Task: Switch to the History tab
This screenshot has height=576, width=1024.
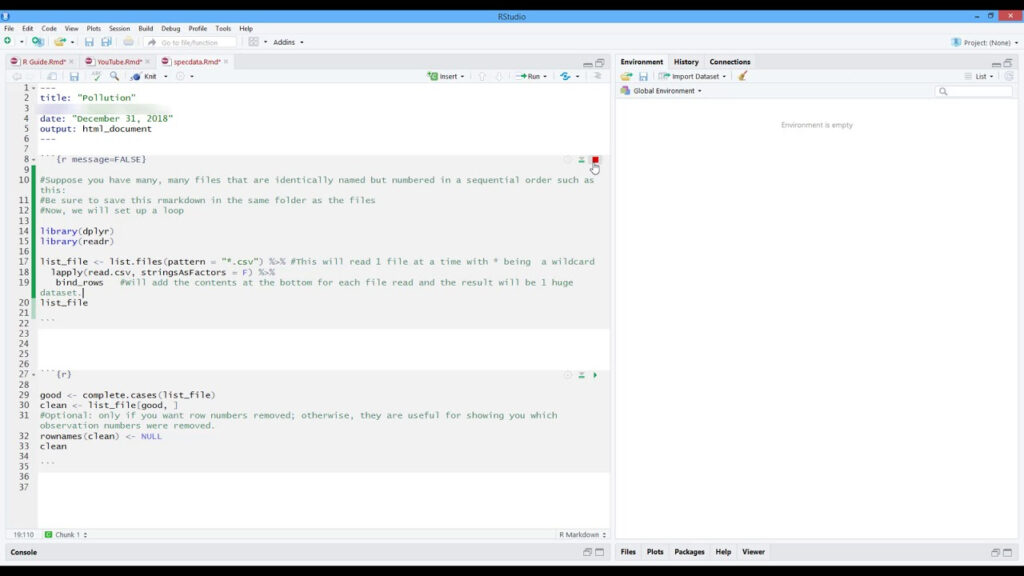Action: coord(686,61)
